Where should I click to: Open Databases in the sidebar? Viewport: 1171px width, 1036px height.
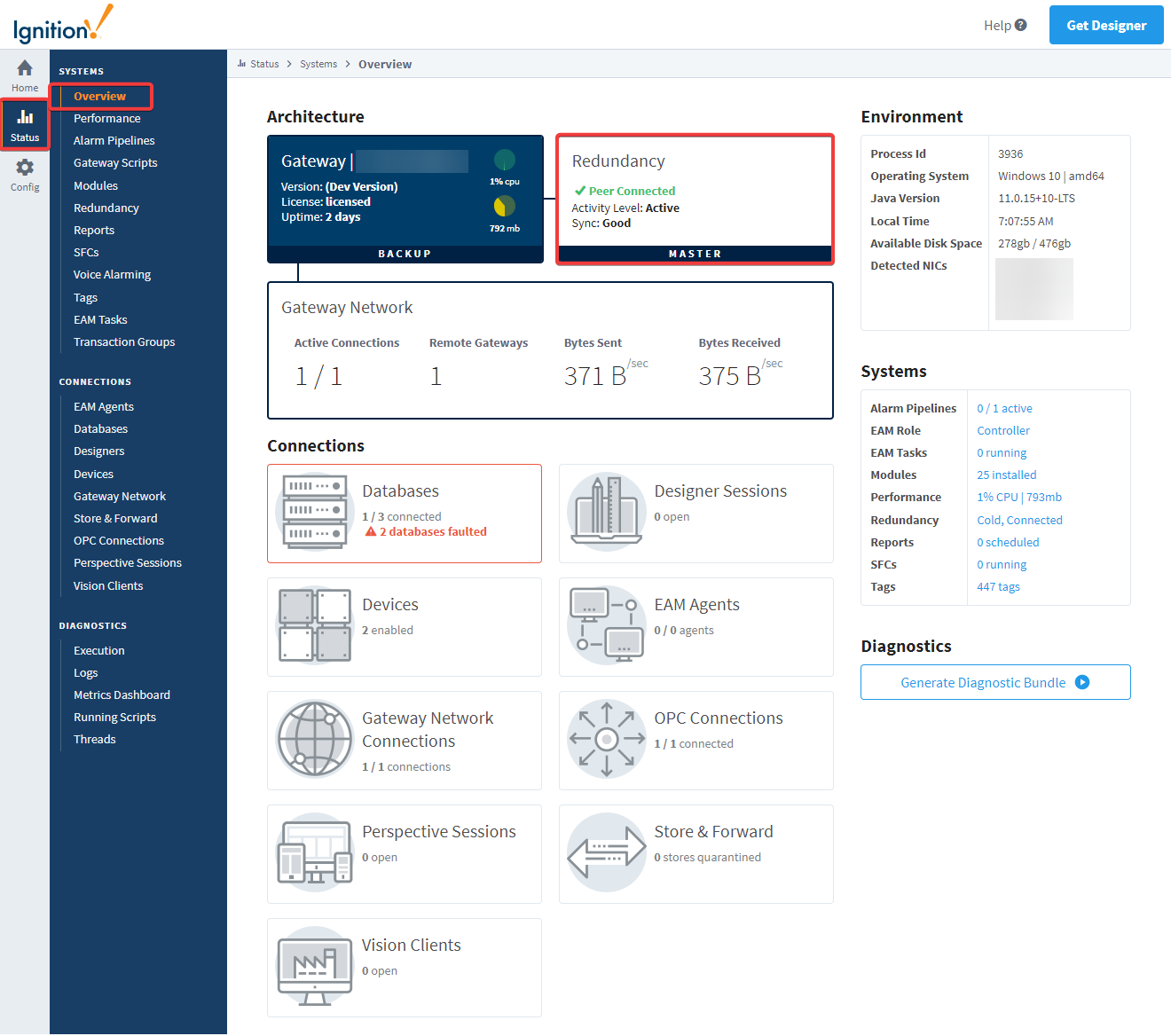coord(100,428)
